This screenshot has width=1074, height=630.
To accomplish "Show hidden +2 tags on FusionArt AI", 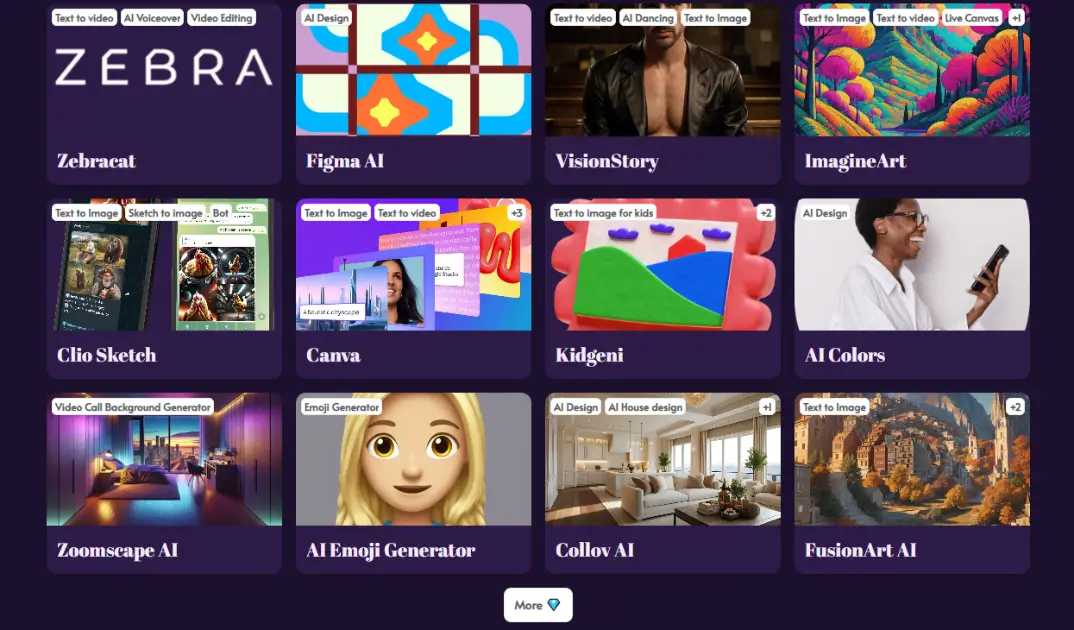I will [x=1015, y=407].
